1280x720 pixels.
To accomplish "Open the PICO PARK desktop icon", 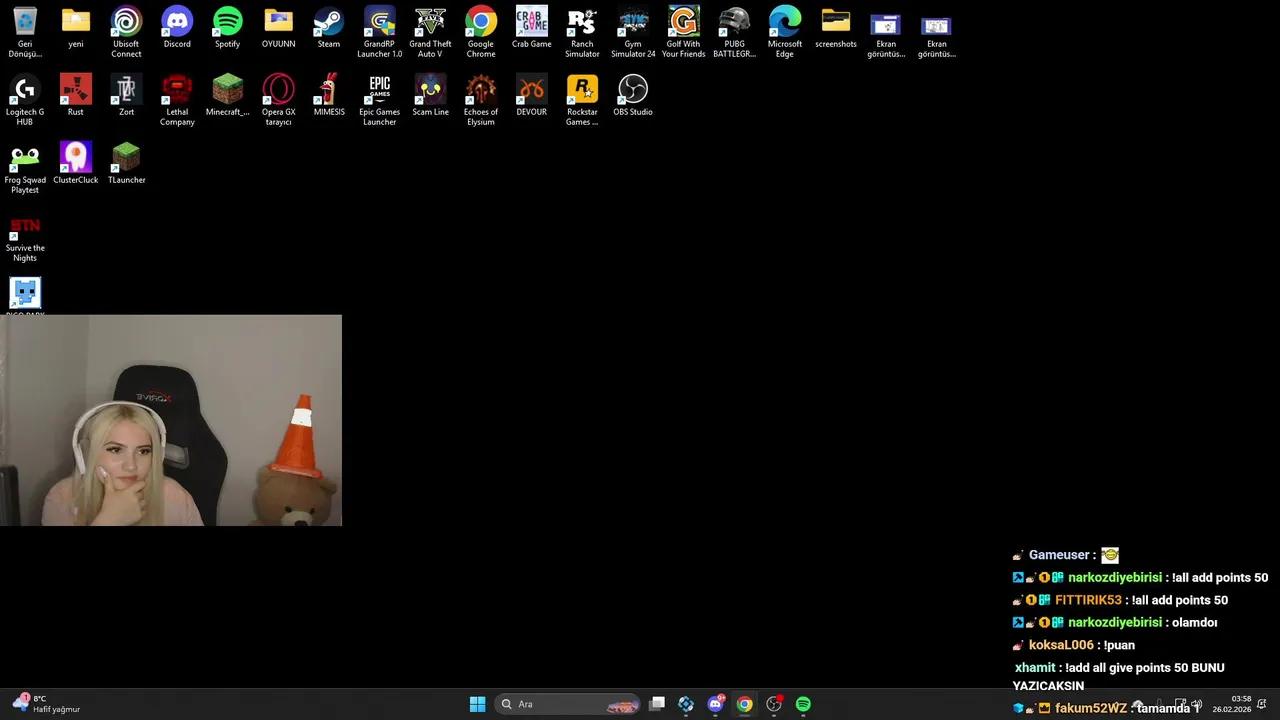I will [25, 296].
